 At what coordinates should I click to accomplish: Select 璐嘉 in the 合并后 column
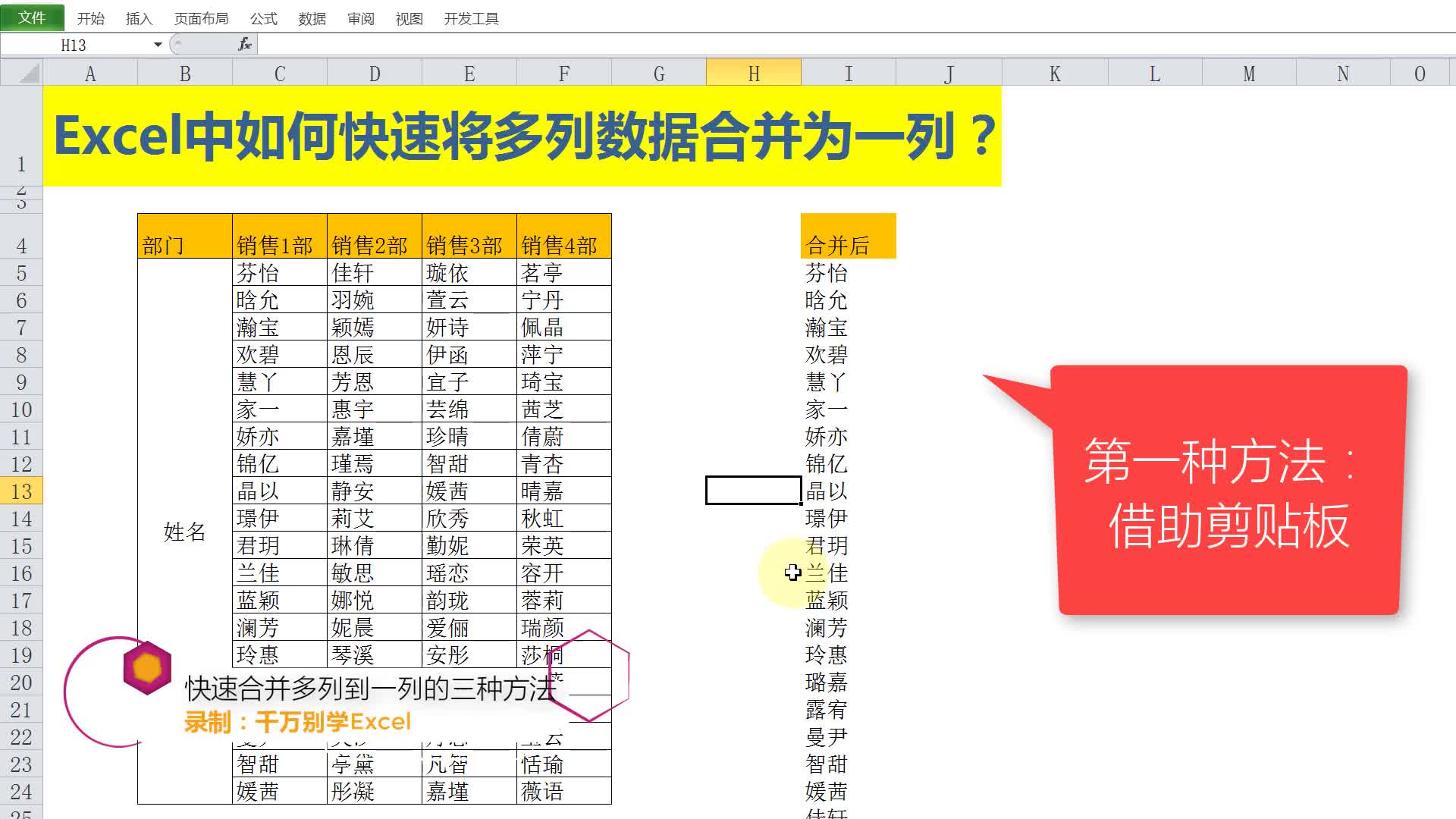click(849, 682)
